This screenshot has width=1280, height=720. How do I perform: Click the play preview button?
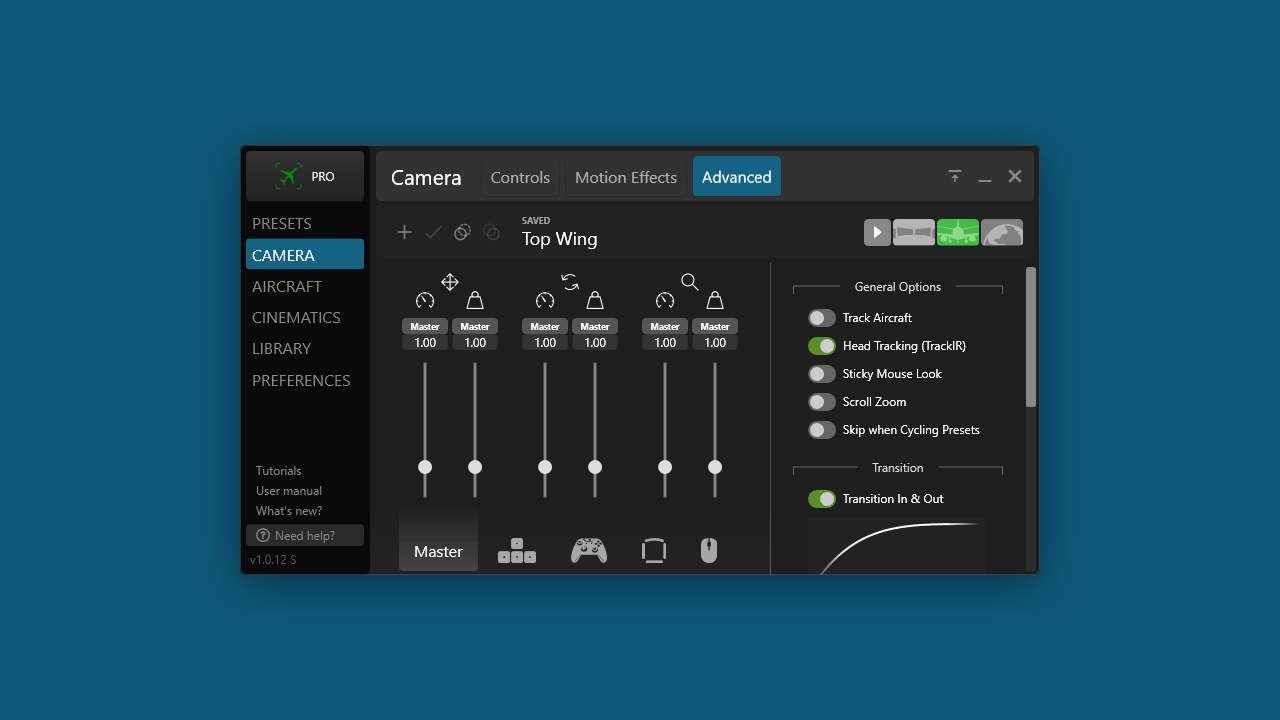tap(877, 233)
